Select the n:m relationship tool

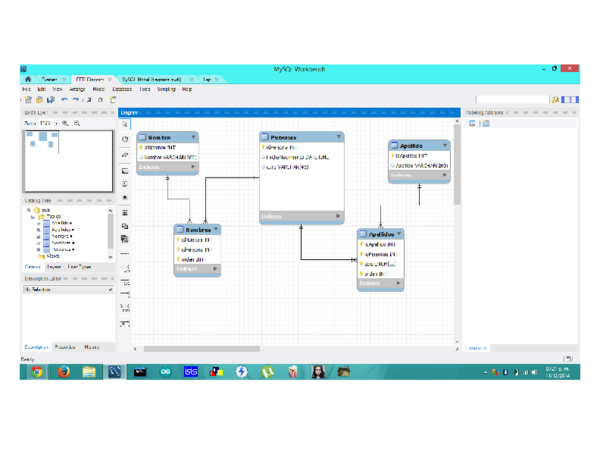click(125, 308)
